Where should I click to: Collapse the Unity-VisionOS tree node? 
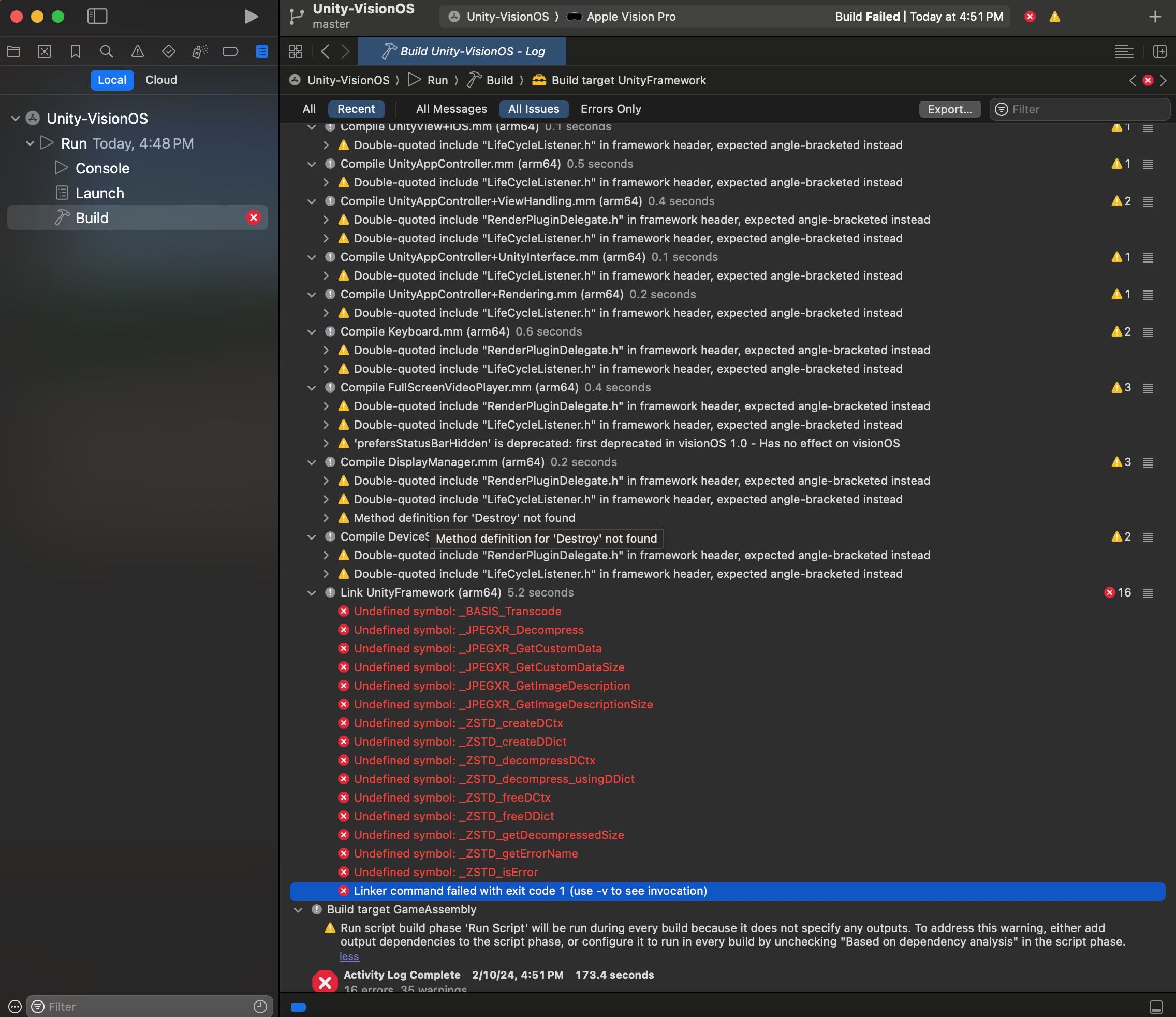(16, 119)
